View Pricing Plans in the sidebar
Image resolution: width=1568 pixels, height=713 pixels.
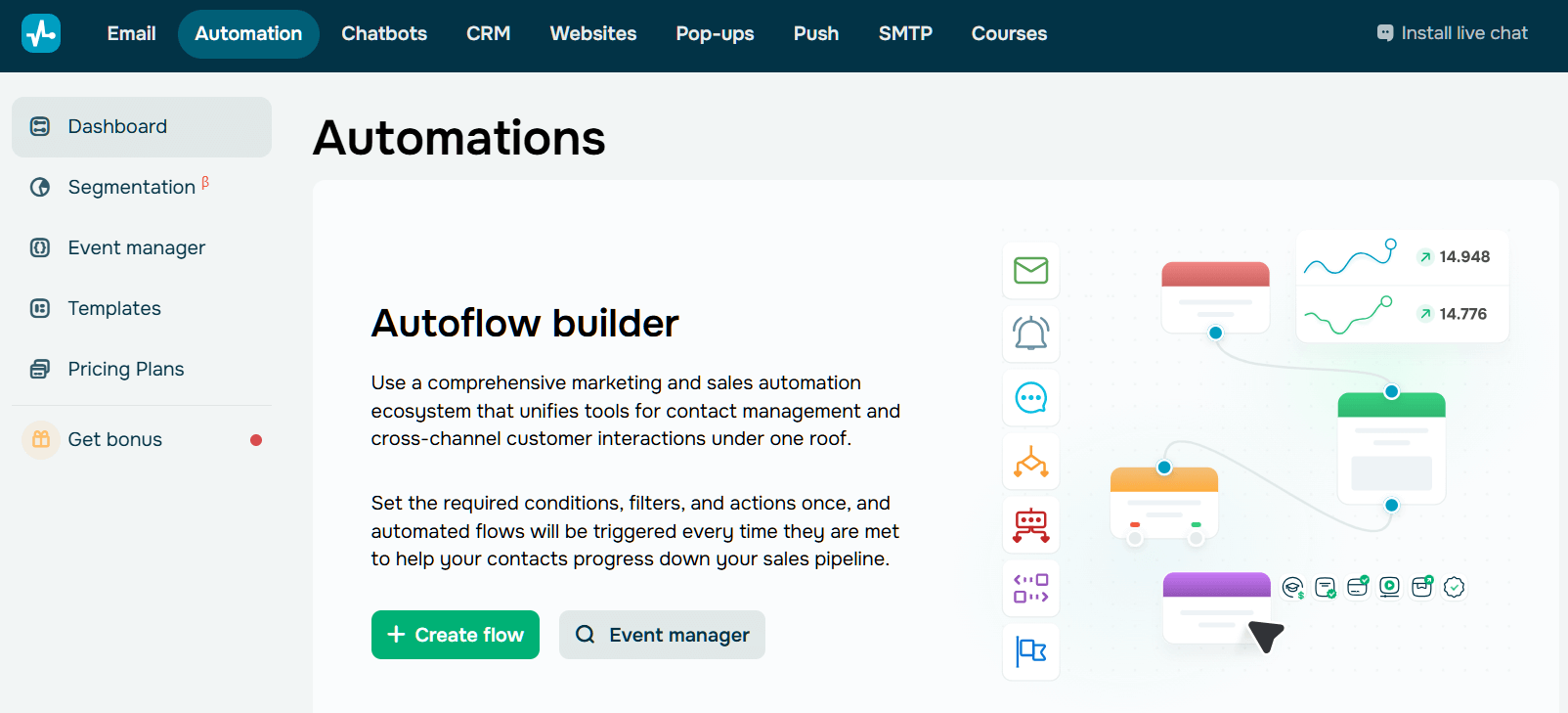126,370
